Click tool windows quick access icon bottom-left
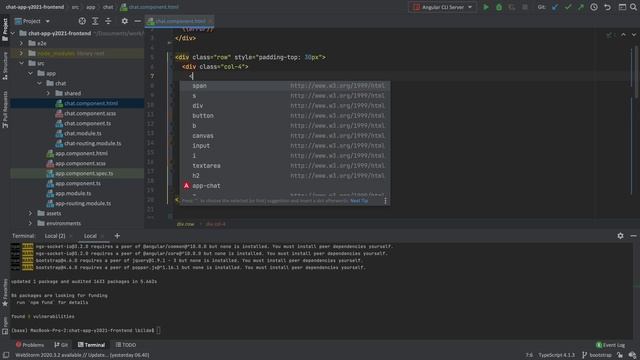The image size is (640, 360). [6, 355]
